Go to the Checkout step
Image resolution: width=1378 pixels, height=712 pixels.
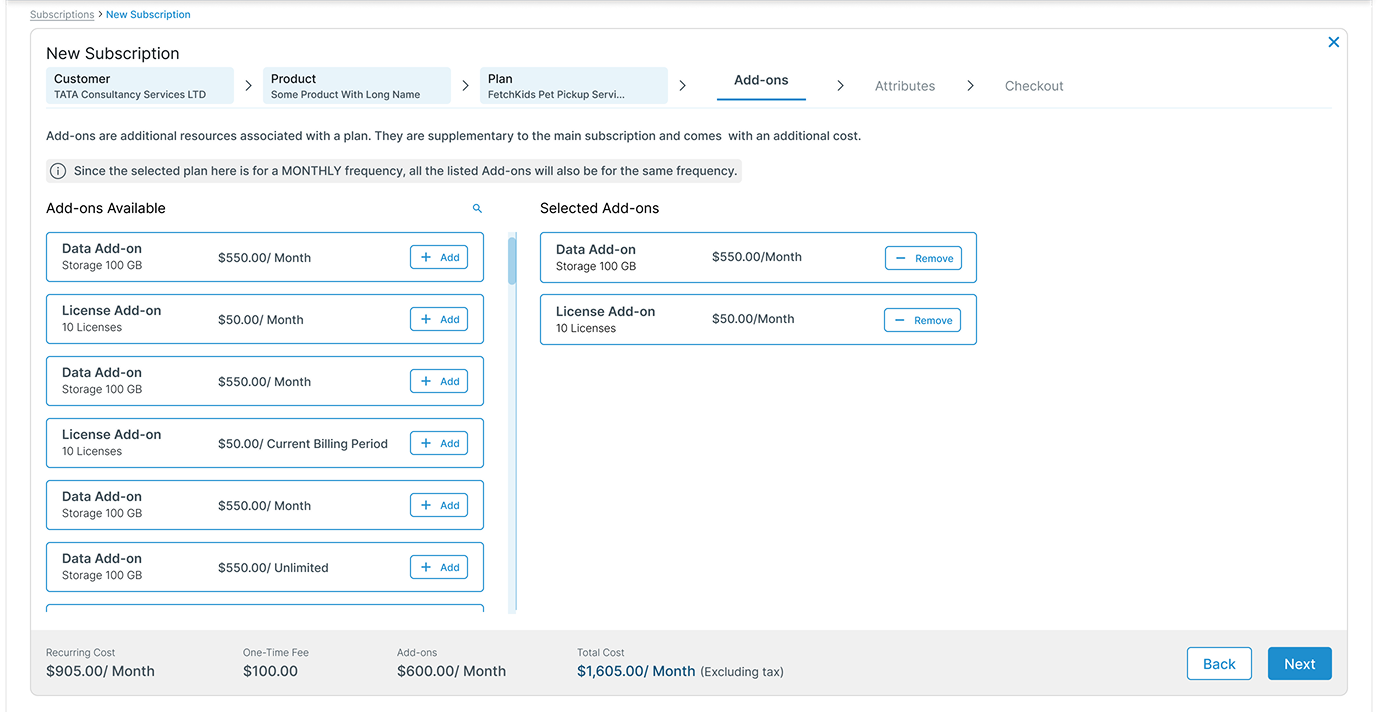1034,86
